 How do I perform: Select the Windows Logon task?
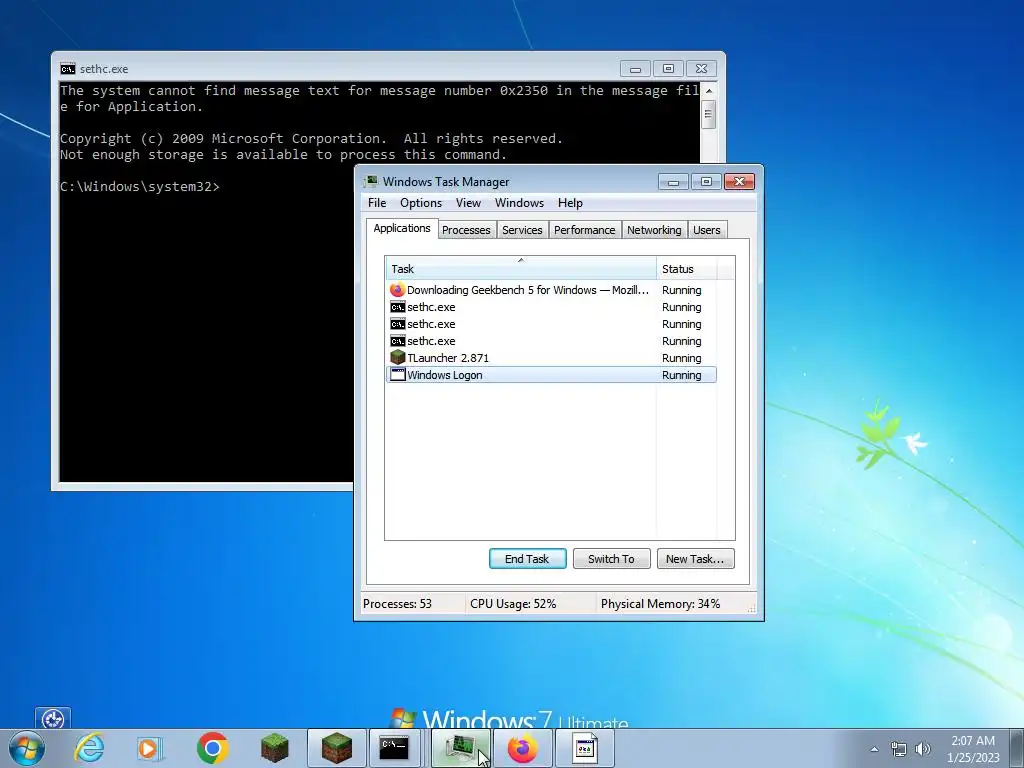[551, 375]
